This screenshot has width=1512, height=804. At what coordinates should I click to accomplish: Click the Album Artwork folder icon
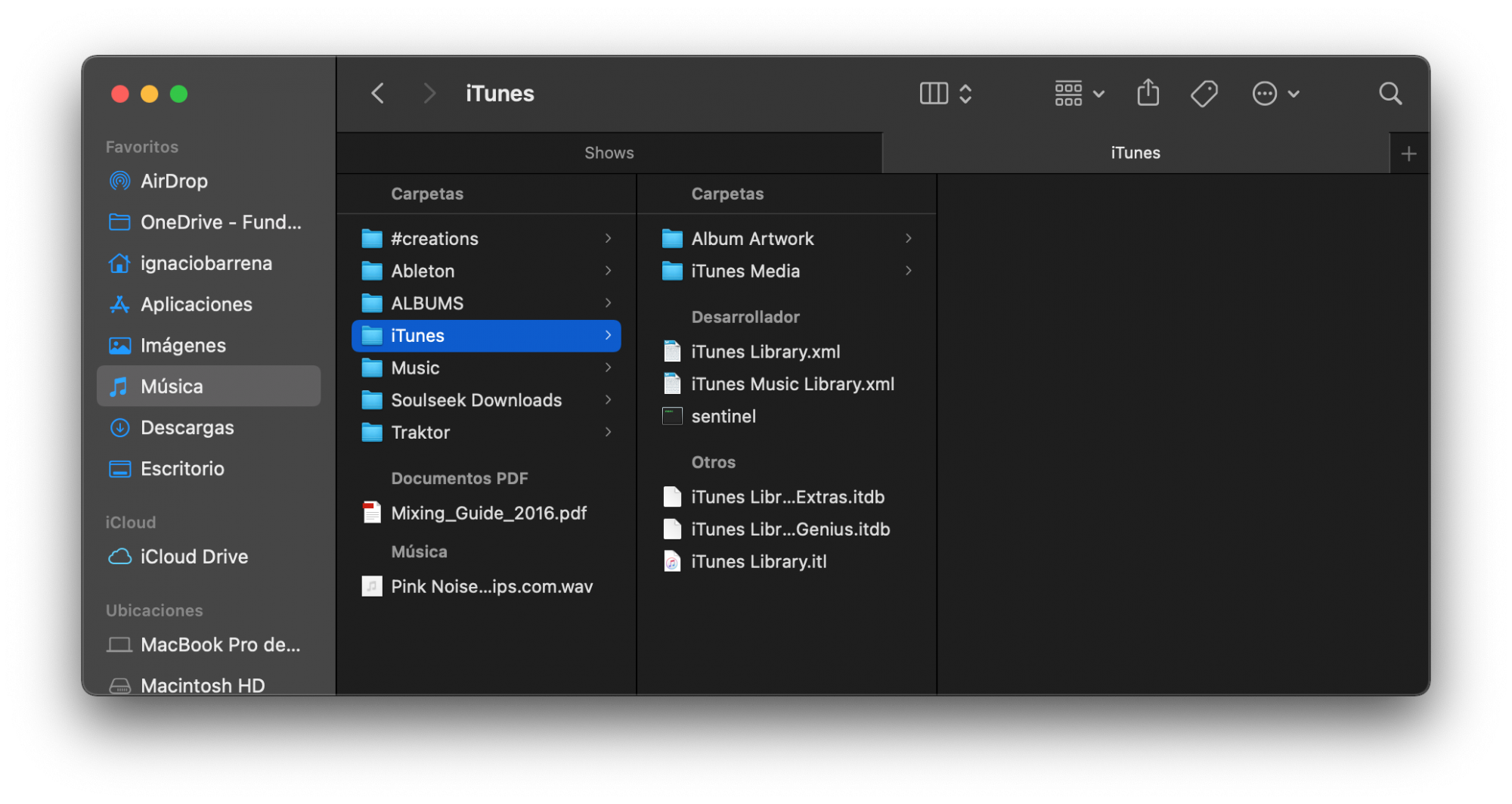[x=672, y=238]
